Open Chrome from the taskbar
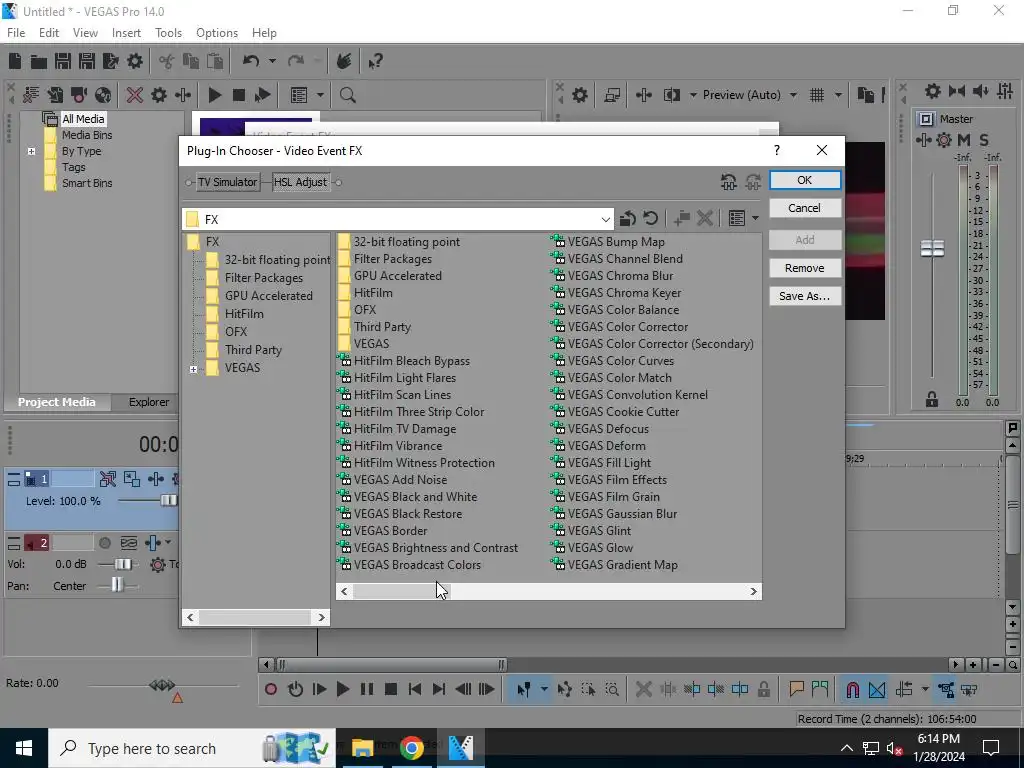This screenshot has width=1024, height=768. (411, 748)
